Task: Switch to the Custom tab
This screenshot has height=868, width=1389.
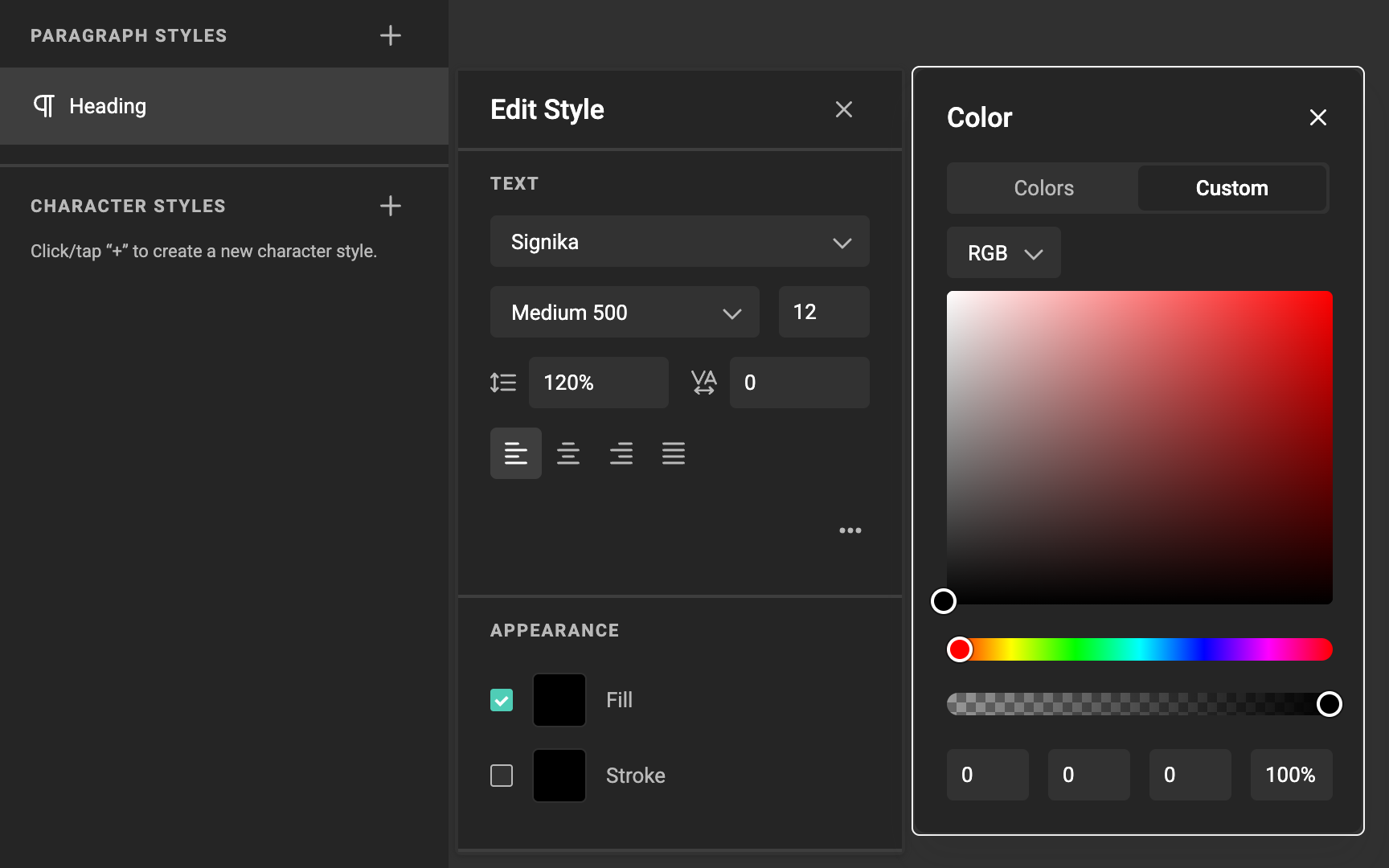Action: [1232, 188]
